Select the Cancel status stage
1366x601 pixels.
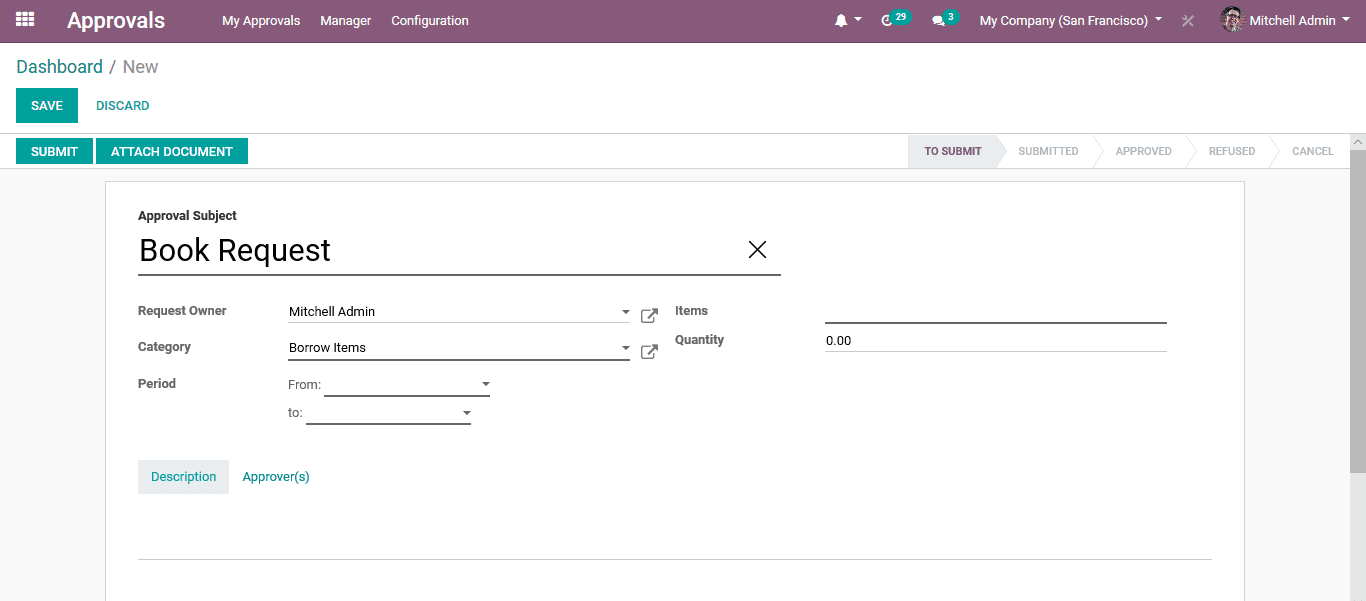coord(1312,151)
